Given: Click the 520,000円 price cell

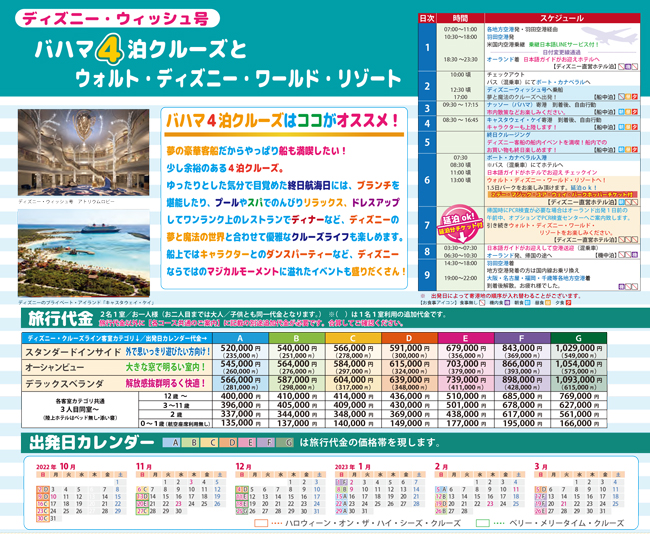Looking at the screenshot, I should [240, 351].
